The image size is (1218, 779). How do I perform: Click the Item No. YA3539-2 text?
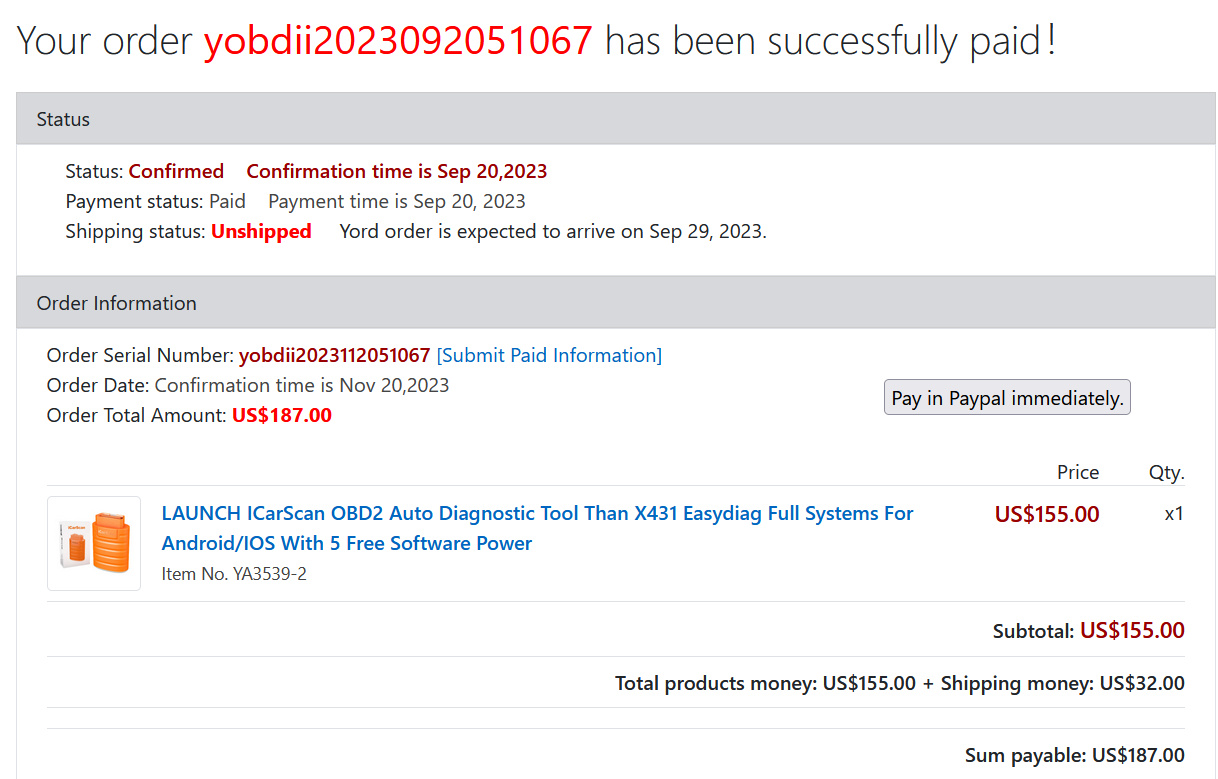[x=234, y=574]
